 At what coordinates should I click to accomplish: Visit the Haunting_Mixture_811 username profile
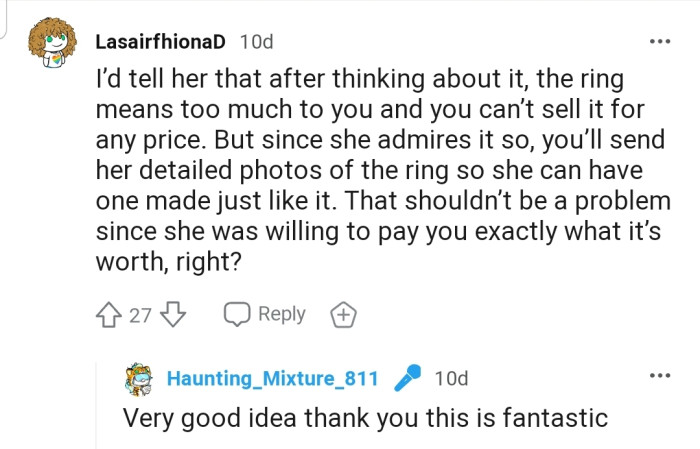click(x=272, y=378)
